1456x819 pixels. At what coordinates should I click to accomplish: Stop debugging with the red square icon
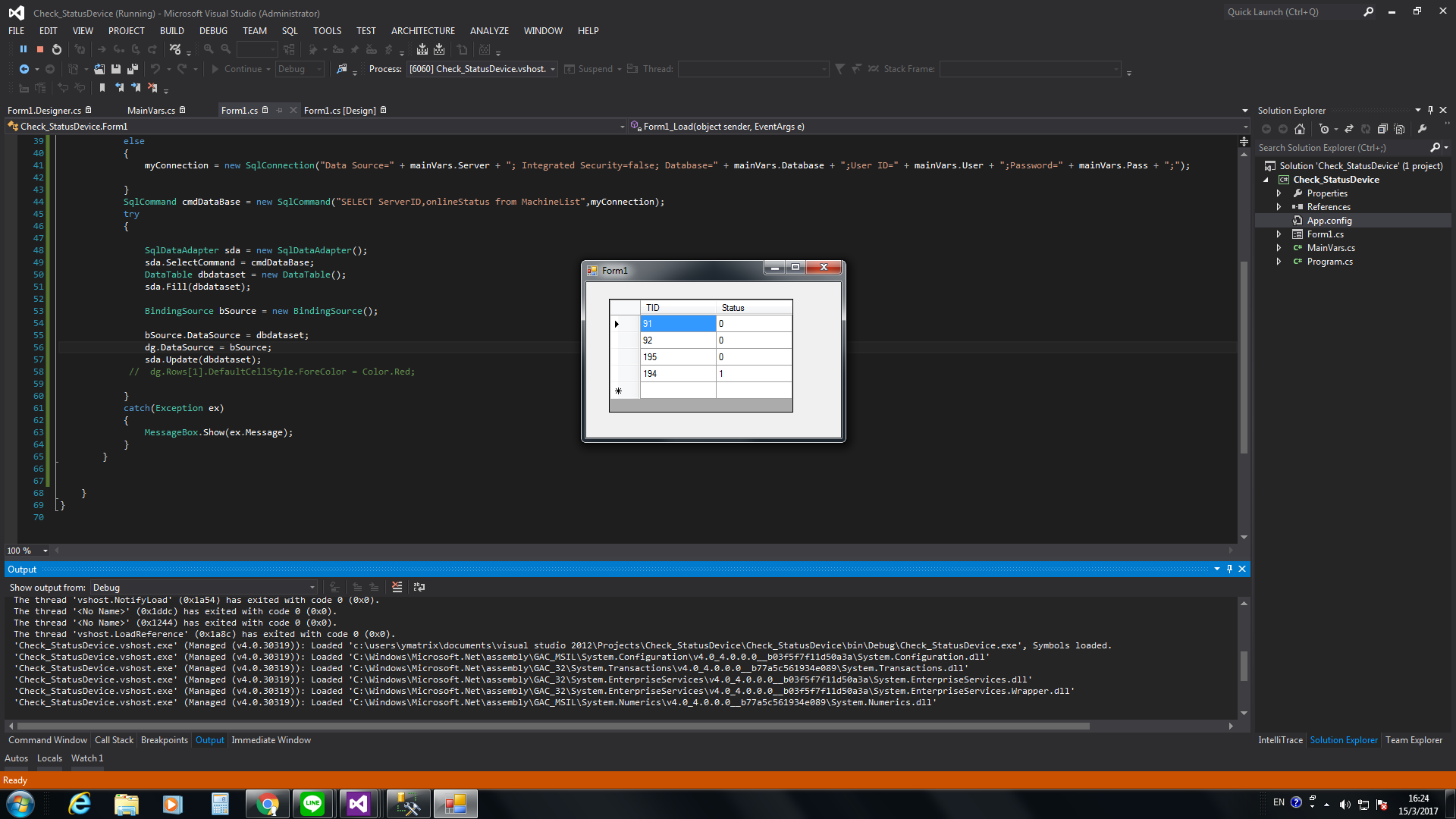click(x=40, y=49)
